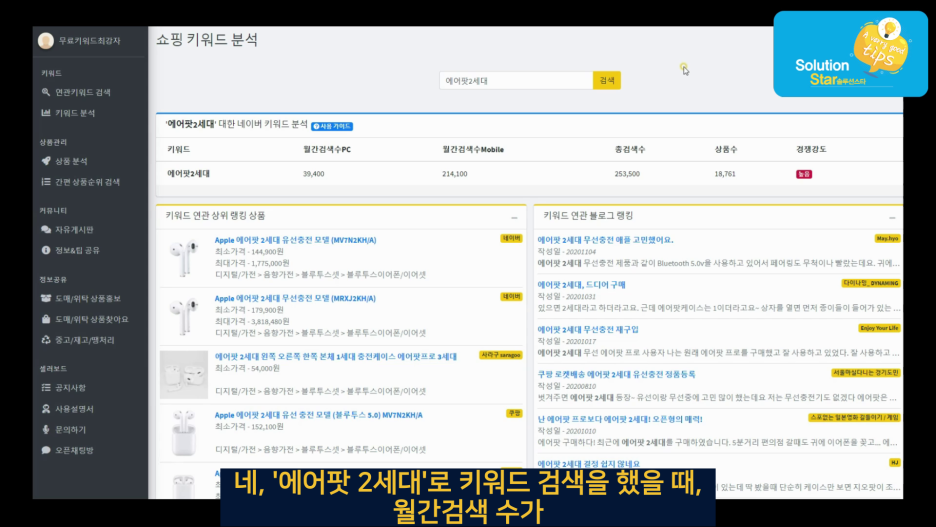Click the 도매/위탁 상품홍보 handshake icon

(46, 298)
